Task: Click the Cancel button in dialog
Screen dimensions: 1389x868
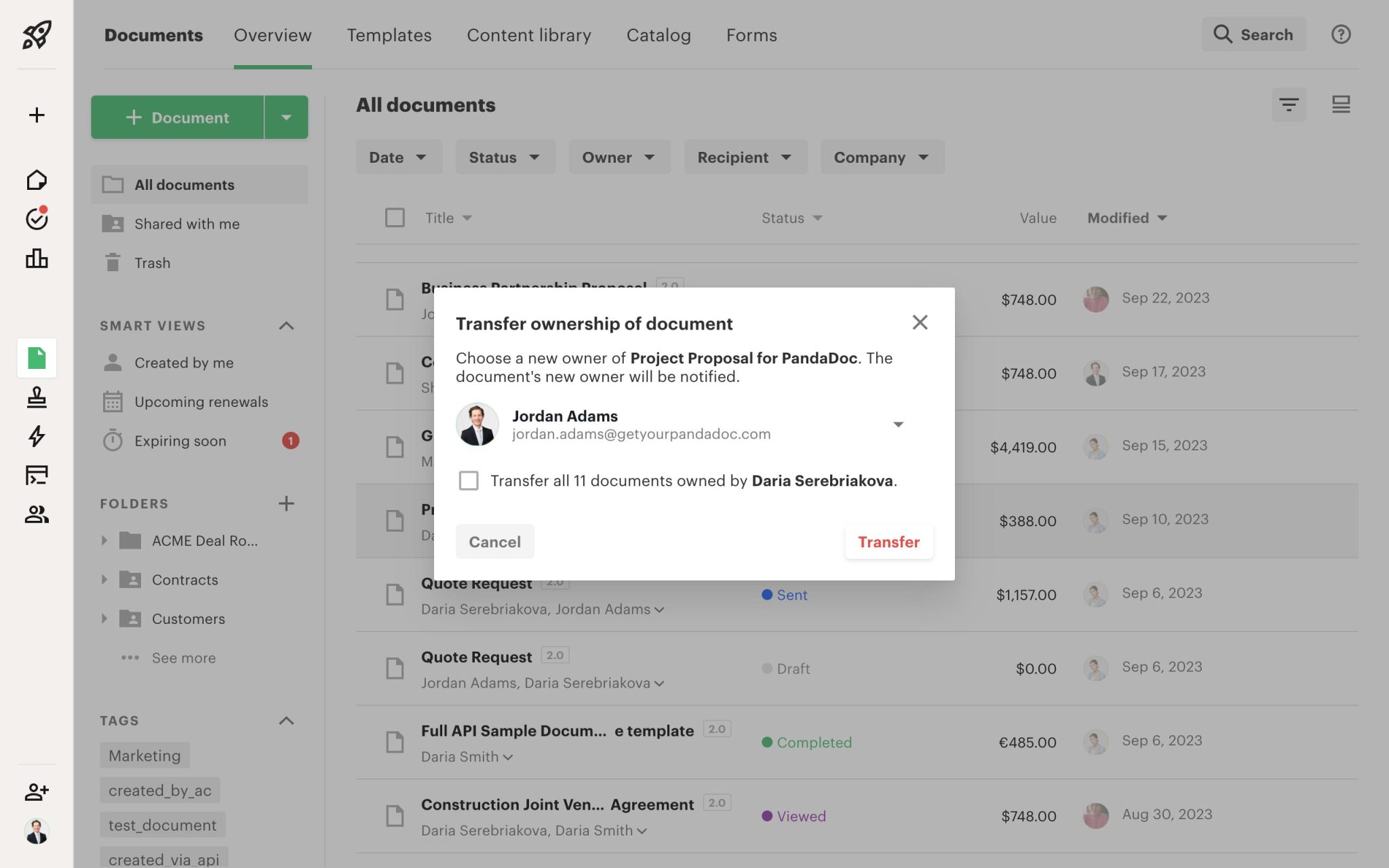Action: pyautogui.click(x=494, y=542)
